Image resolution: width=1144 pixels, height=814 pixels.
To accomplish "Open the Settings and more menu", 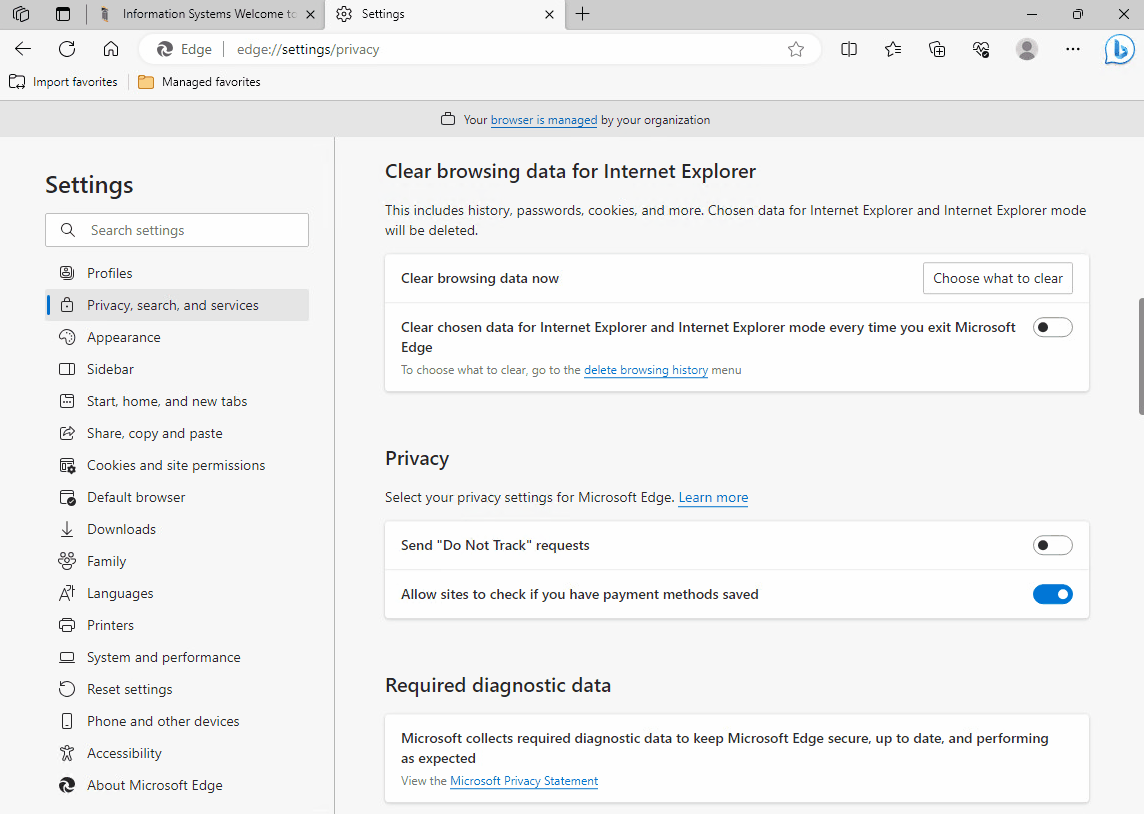I will click(1073, 49).
